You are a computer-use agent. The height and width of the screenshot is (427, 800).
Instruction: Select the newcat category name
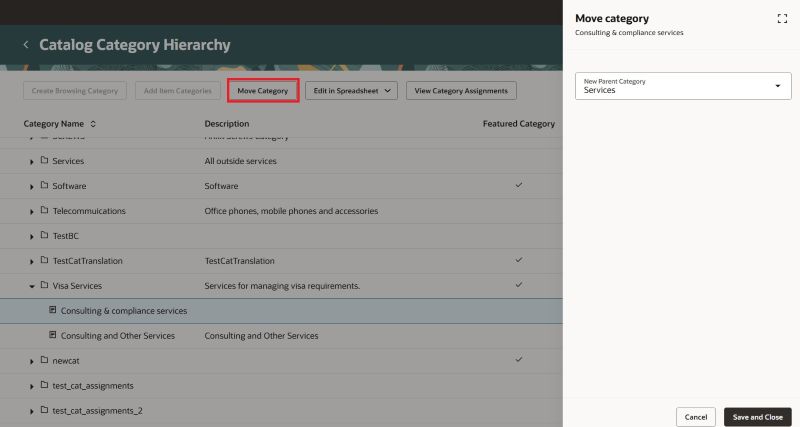click(x=66, y=361)
